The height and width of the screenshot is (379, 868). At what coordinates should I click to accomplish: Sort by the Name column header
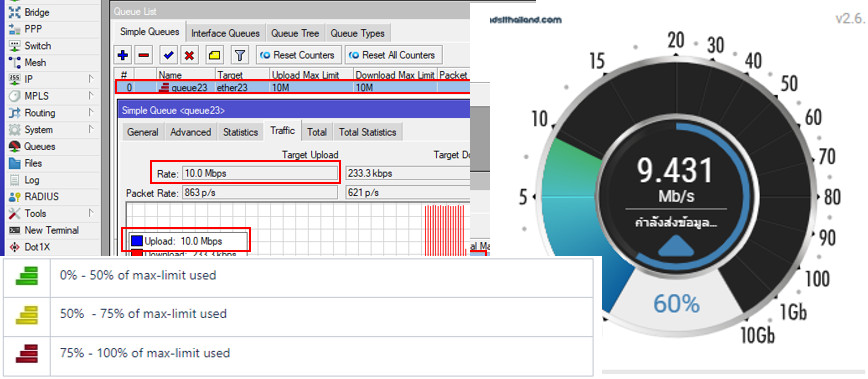[x=185, y=75]
